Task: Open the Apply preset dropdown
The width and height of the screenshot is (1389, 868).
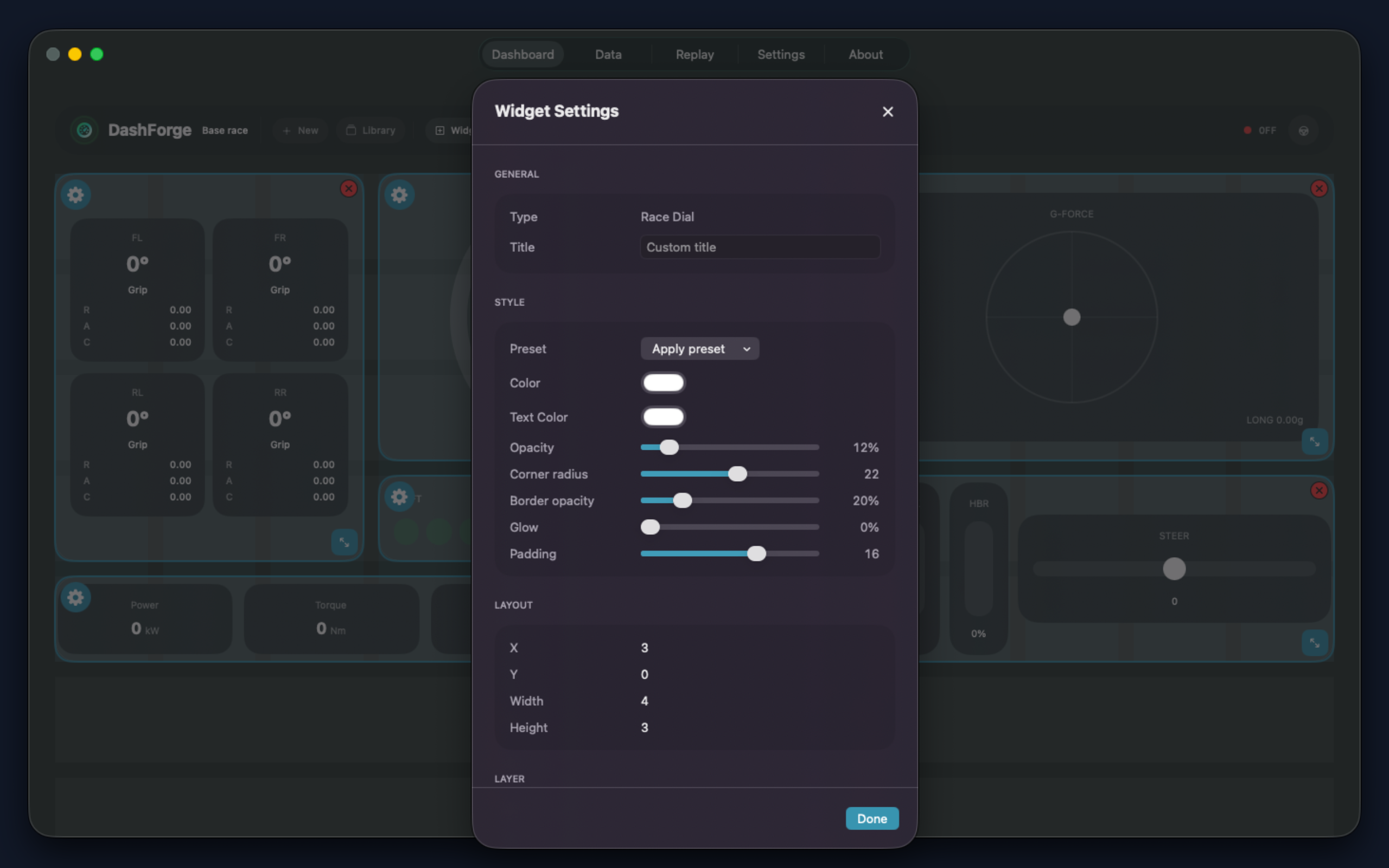Action: tap(700, 348)
